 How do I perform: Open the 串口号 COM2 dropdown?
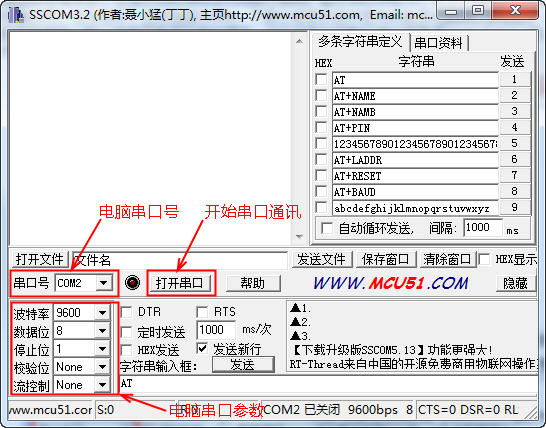(x=104, y=283)
